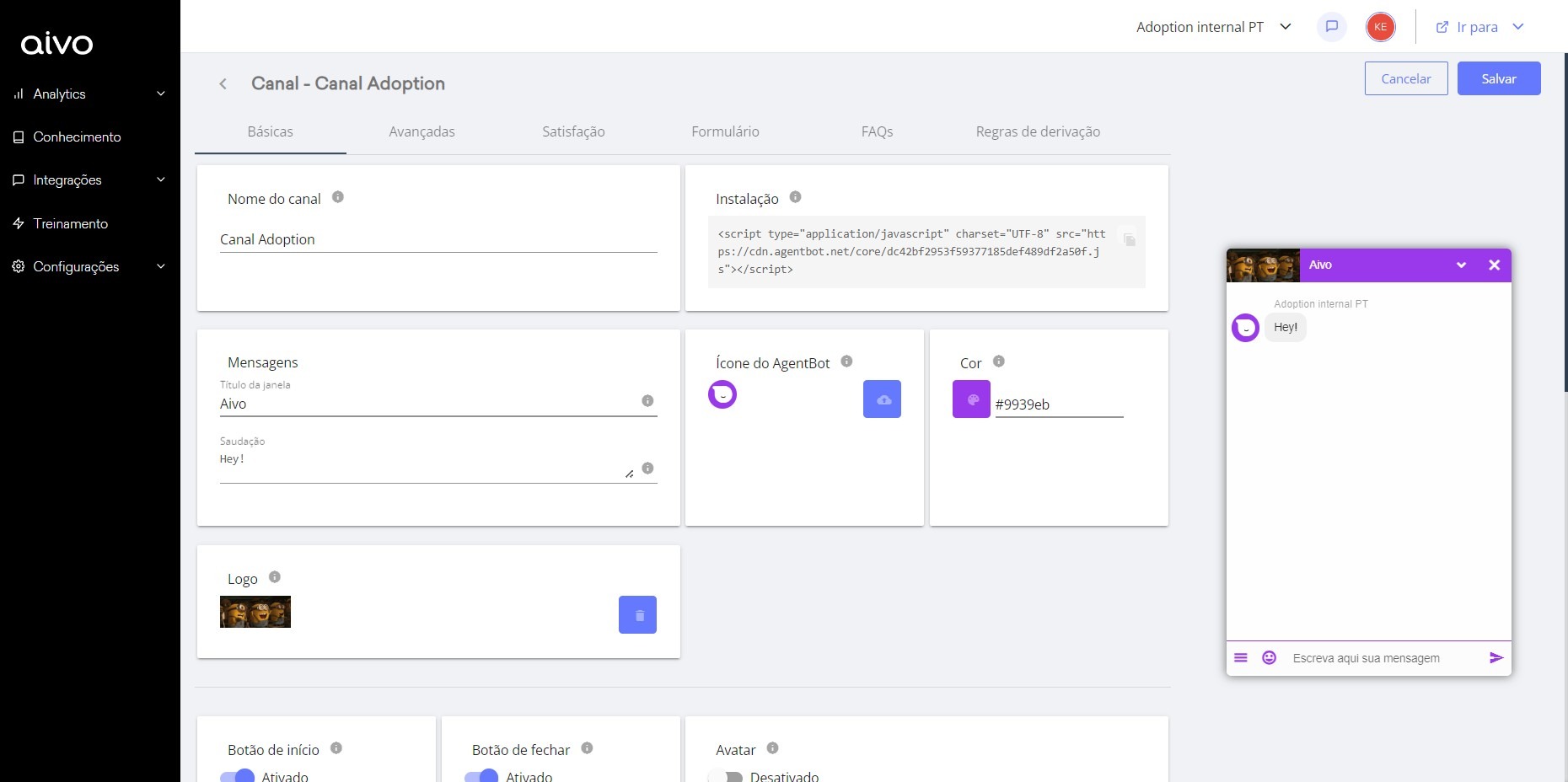Disable the Botão de fechar switch
Image resolution: width=1568 pixels, height=782 pixels.
(x=481, y=776)
